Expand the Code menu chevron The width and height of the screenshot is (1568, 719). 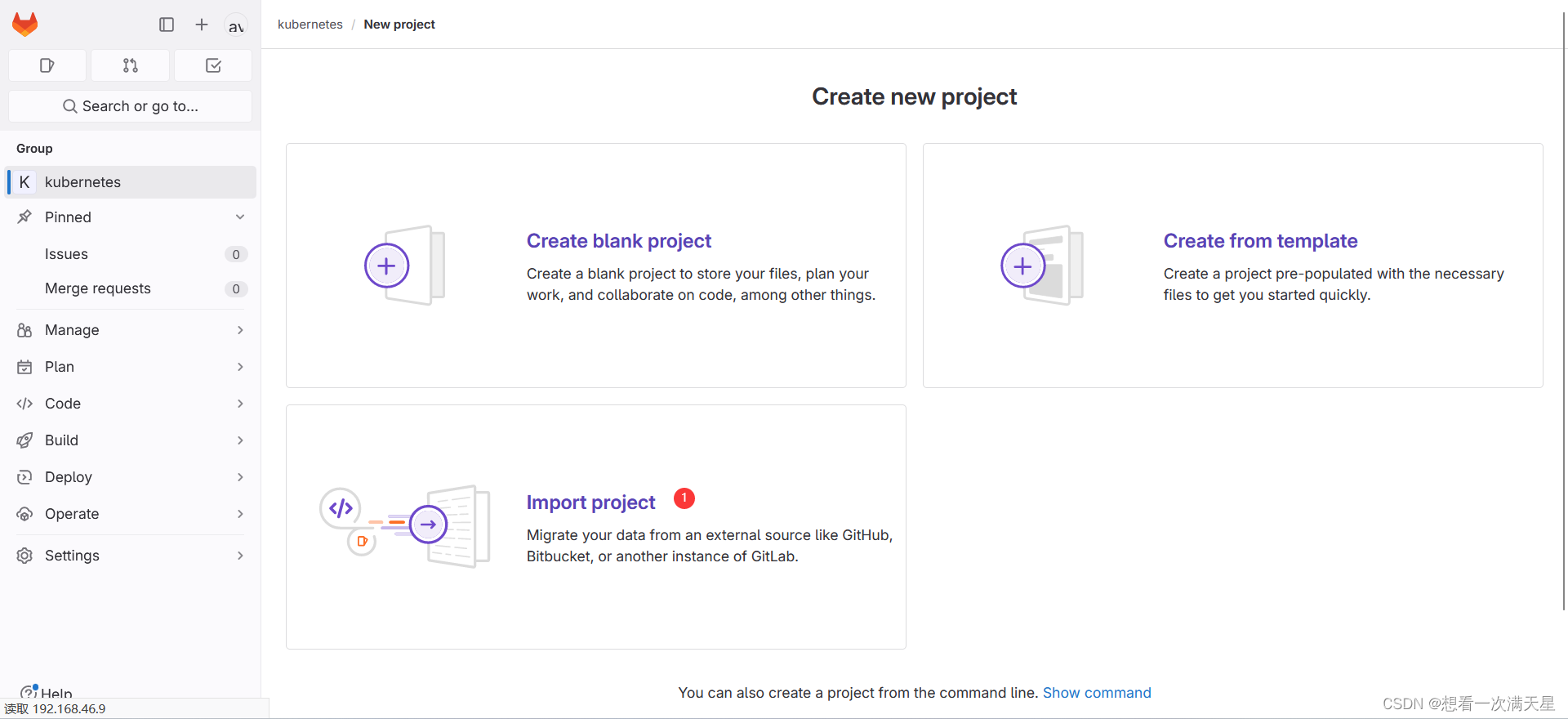(240, 404)
